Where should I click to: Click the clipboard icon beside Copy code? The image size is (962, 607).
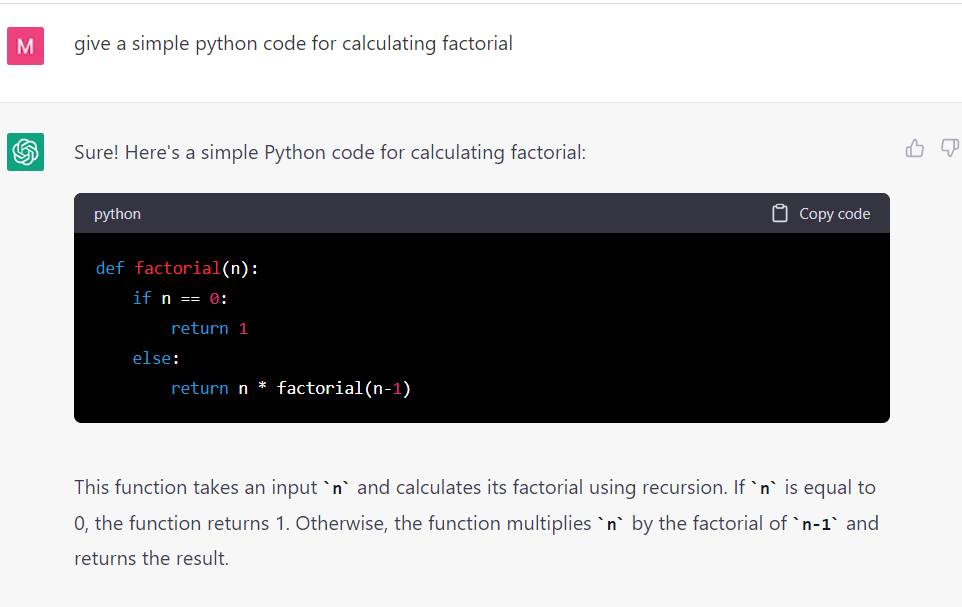coord(780,213)
